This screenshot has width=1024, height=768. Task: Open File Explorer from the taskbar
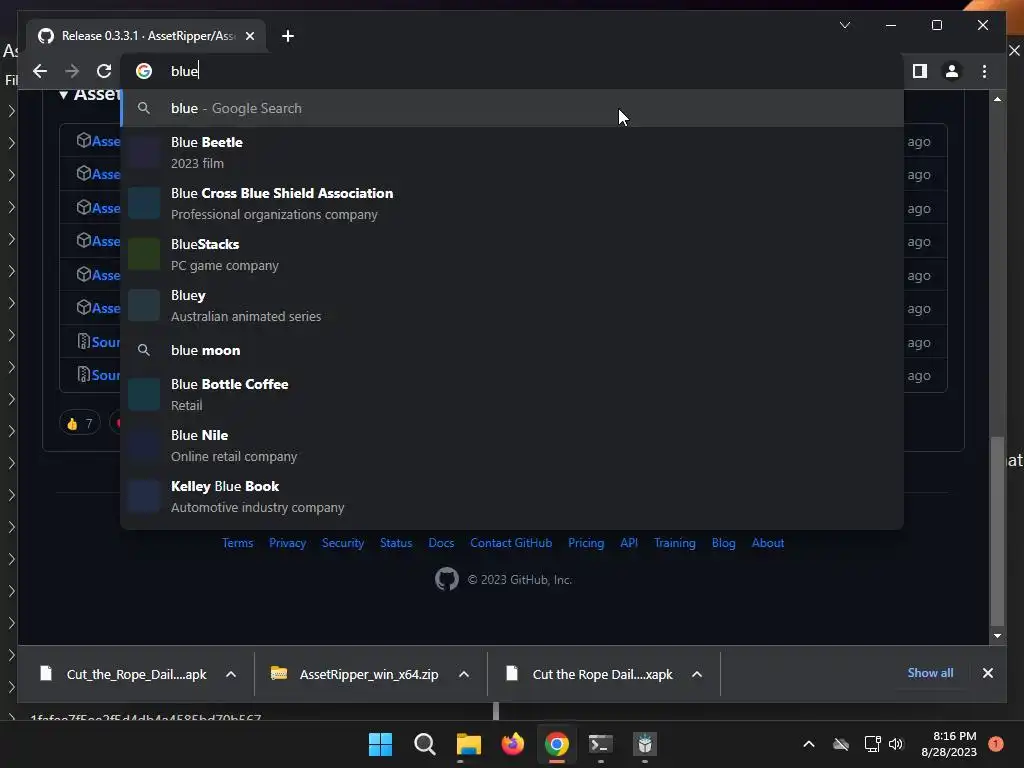tap(468, 744)
